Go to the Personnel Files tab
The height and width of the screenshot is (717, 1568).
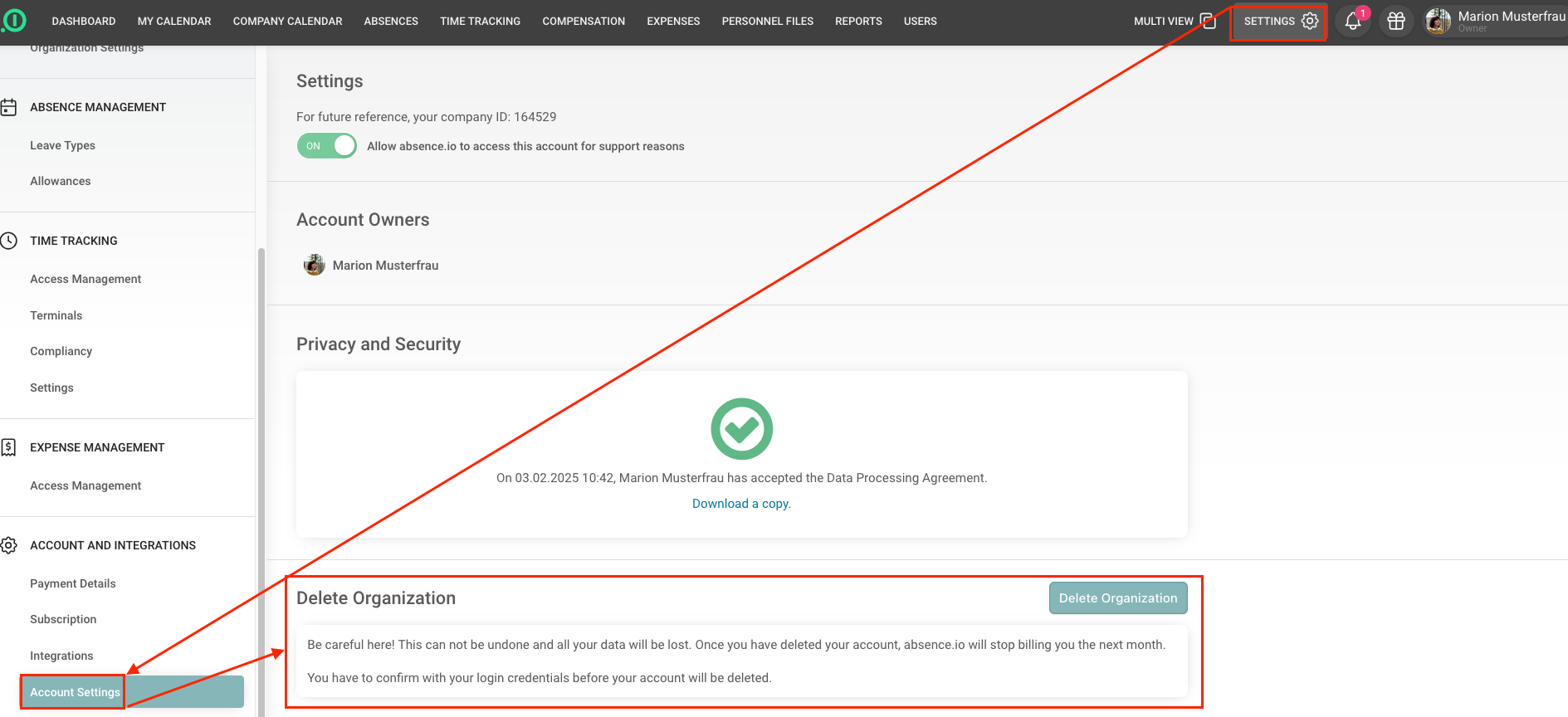(767, 22)
